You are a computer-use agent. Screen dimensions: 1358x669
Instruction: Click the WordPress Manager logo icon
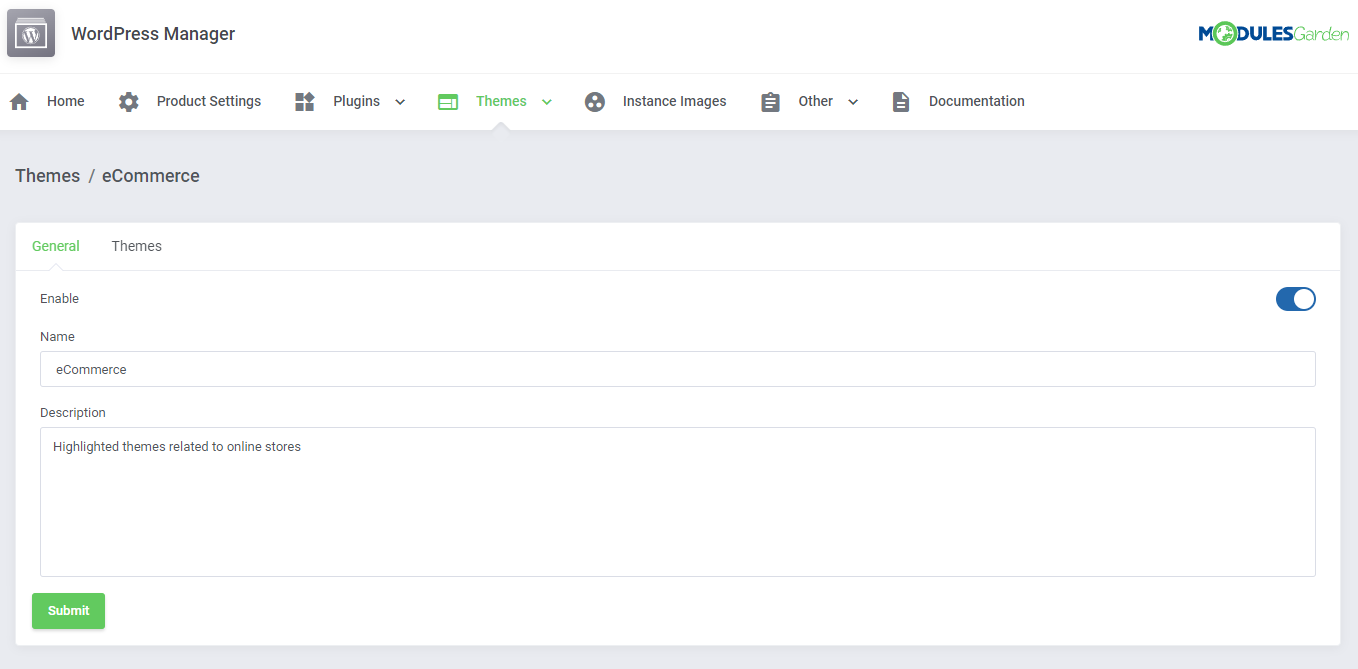30,33
